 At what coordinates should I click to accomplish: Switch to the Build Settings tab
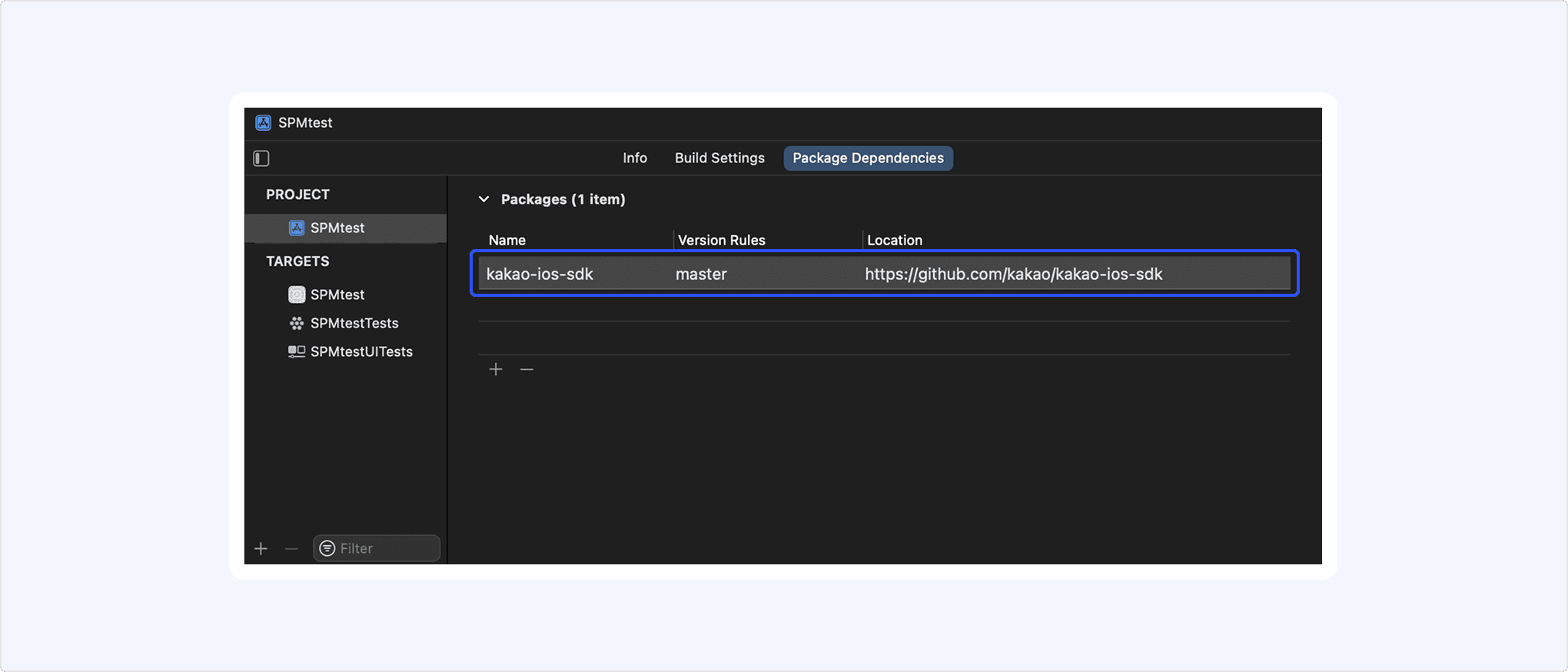(719, 158)
